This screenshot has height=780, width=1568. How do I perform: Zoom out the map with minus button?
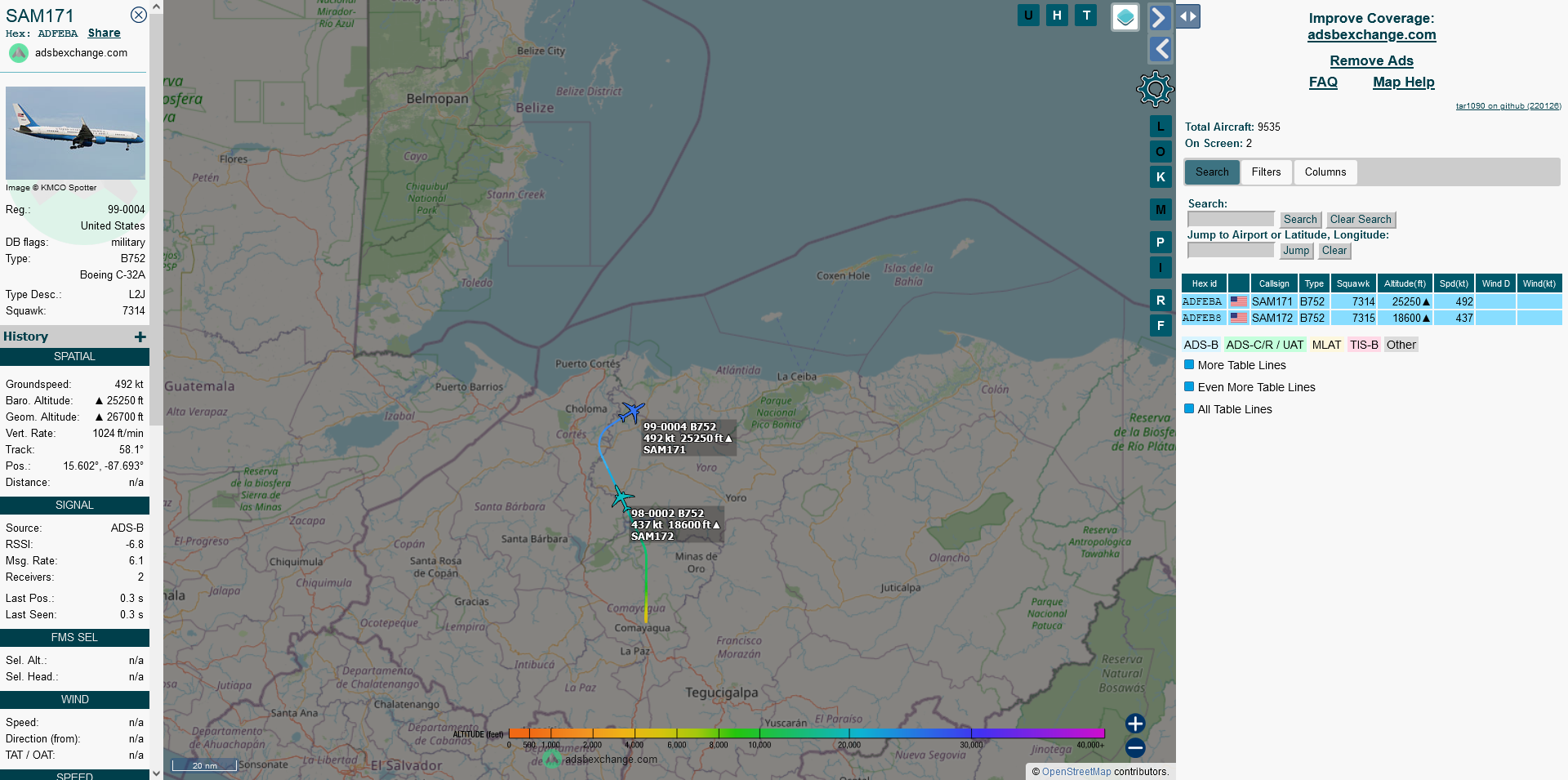[x=1135, y=747]
